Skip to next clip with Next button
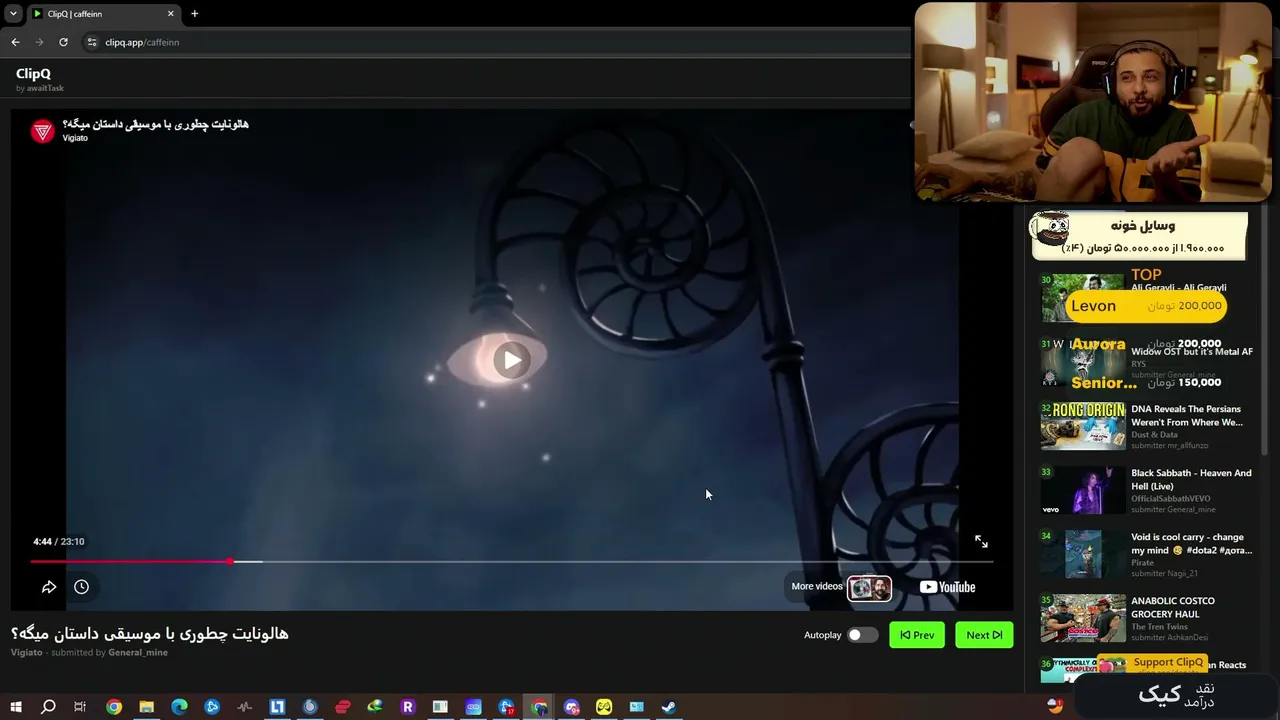1280x720 pixels. tap(984, 635)
